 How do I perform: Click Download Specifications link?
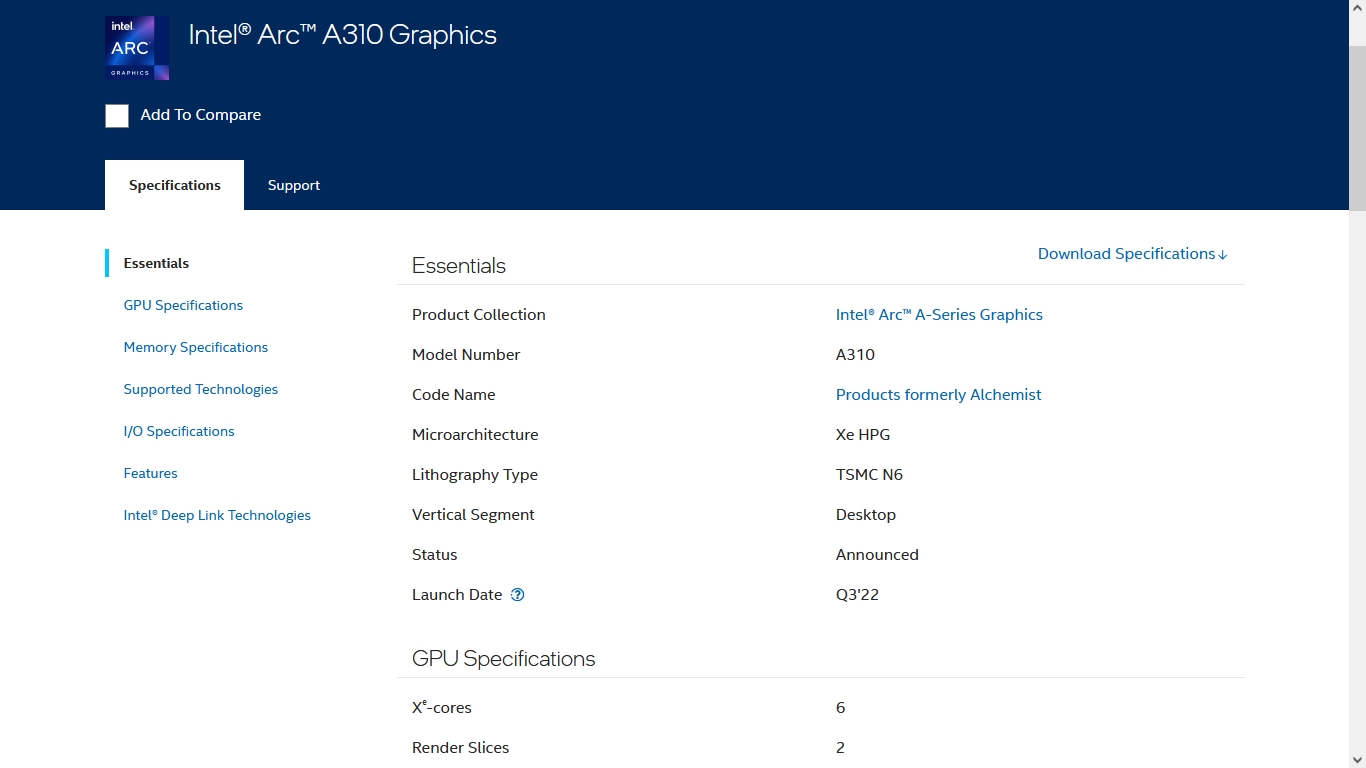[1133, 254]
